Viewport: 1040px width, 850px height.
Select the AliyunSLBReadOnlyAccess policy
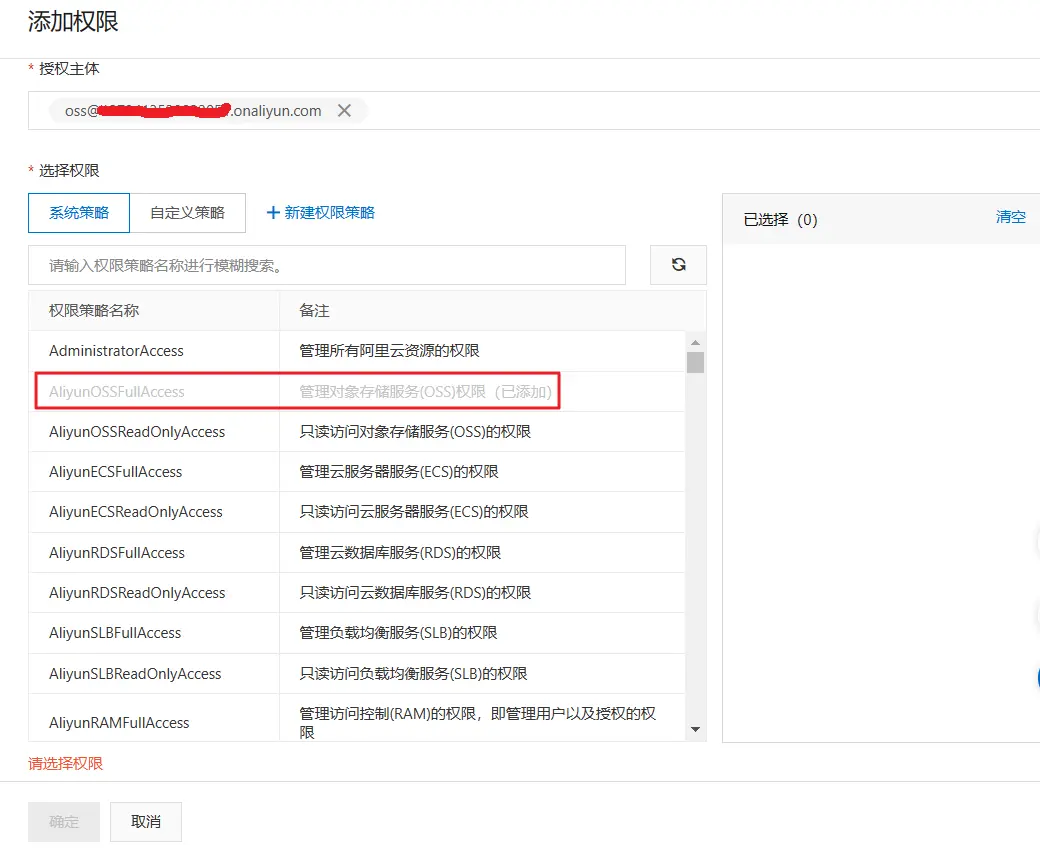click(x=357, y=674)
